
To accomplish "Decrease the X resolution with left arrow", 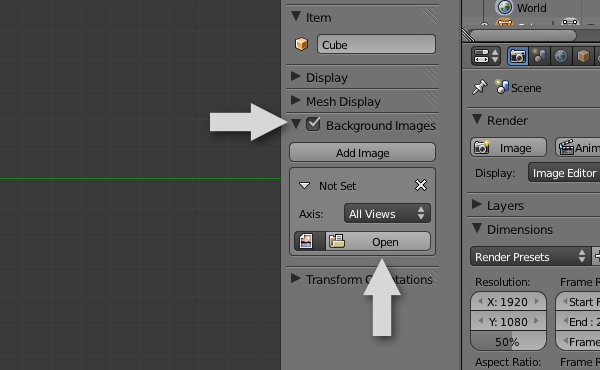I will (x=480, y=302).
